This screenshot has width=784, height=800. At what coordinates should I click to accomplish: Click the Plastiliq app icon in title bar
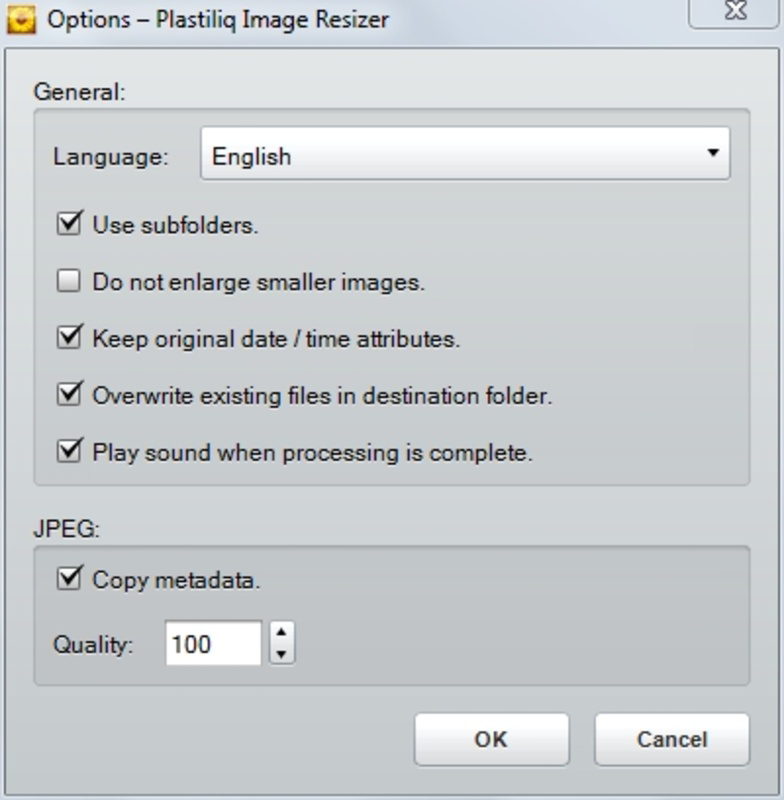[21, 20]
